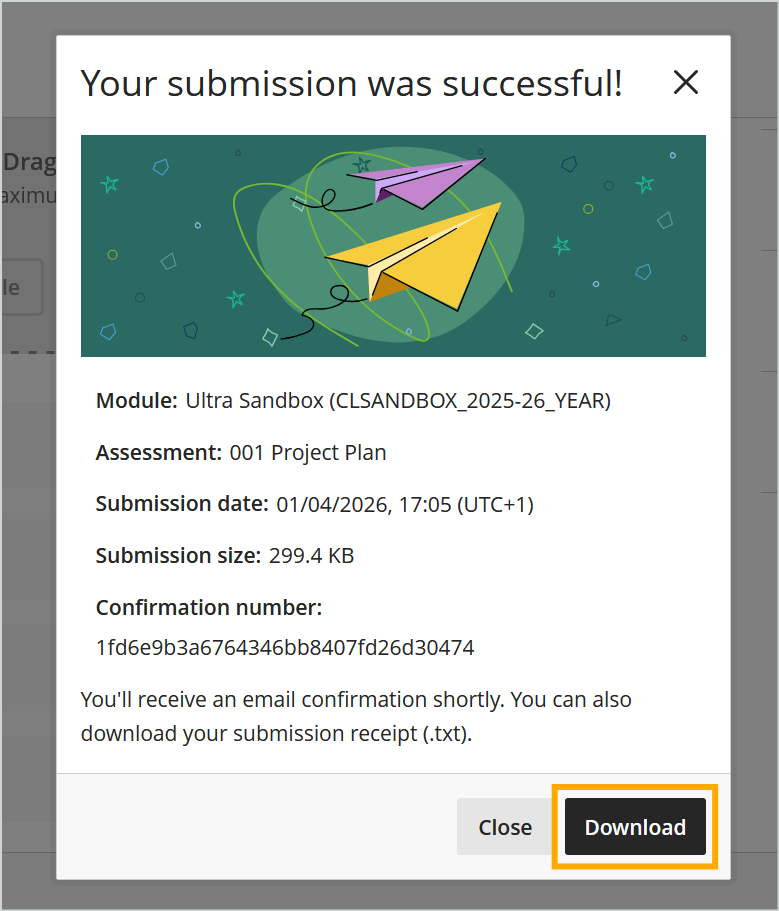The width and height of the screenshot is (779, 911).
Task: Click the green star at banner's upper right
Action: click(644, 184)
